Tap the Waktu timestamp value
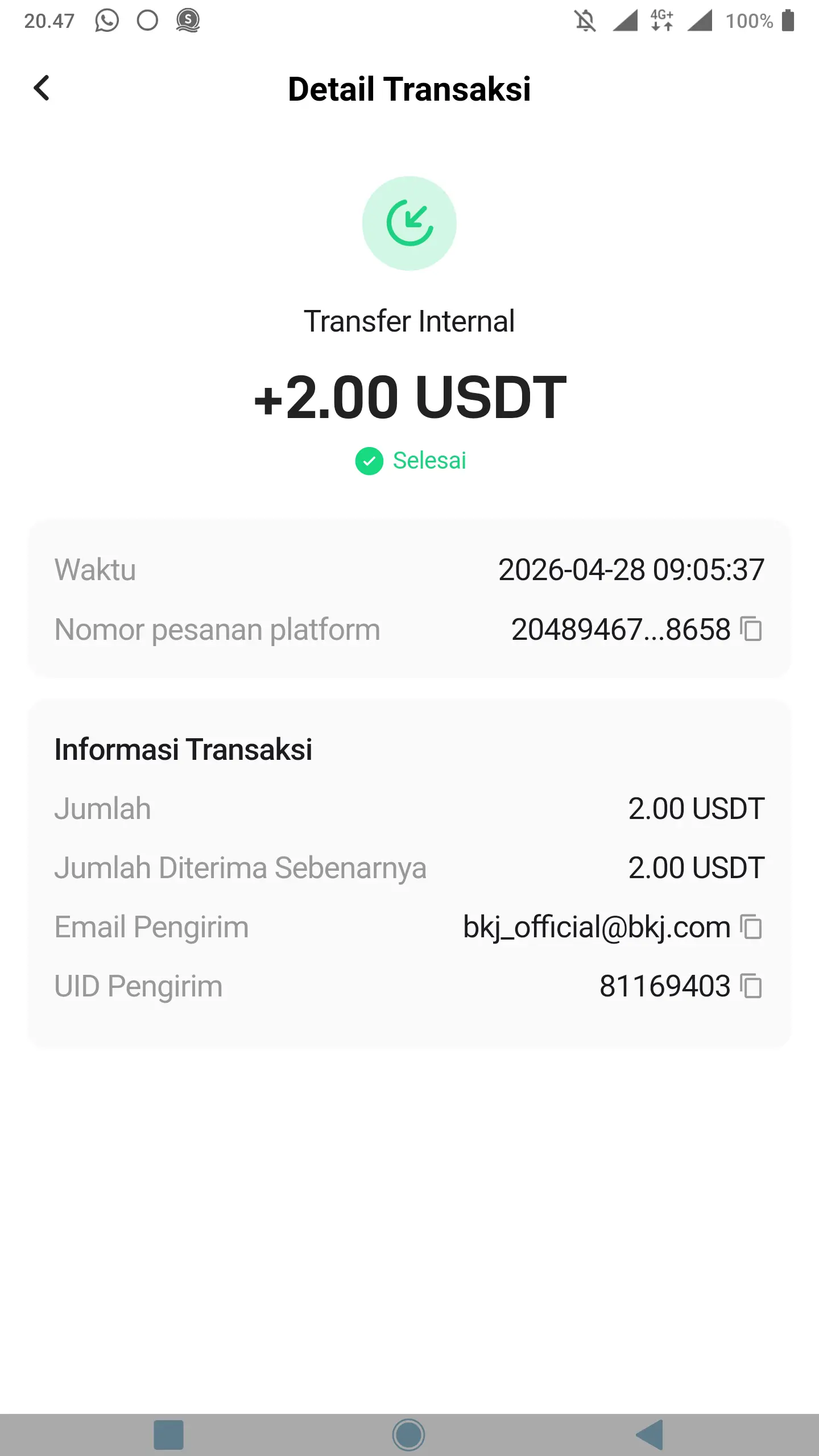819x1456 pixels. (x=631, y=570)
